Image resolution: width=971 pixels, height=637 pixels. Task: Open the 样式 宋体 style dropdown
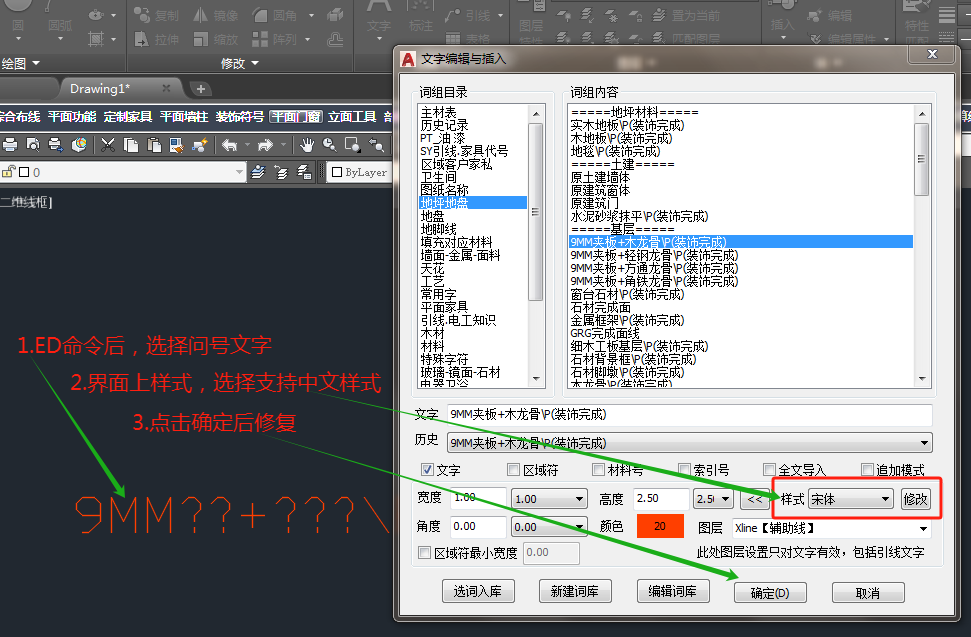tap(851, 499)
